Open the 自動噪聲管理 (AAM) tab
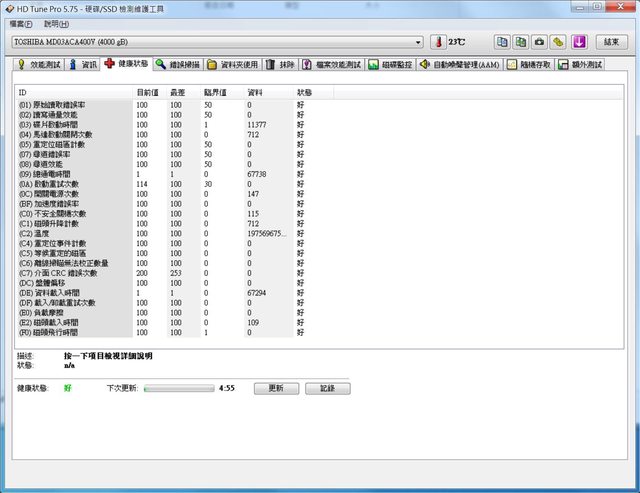 coord(460,64)
